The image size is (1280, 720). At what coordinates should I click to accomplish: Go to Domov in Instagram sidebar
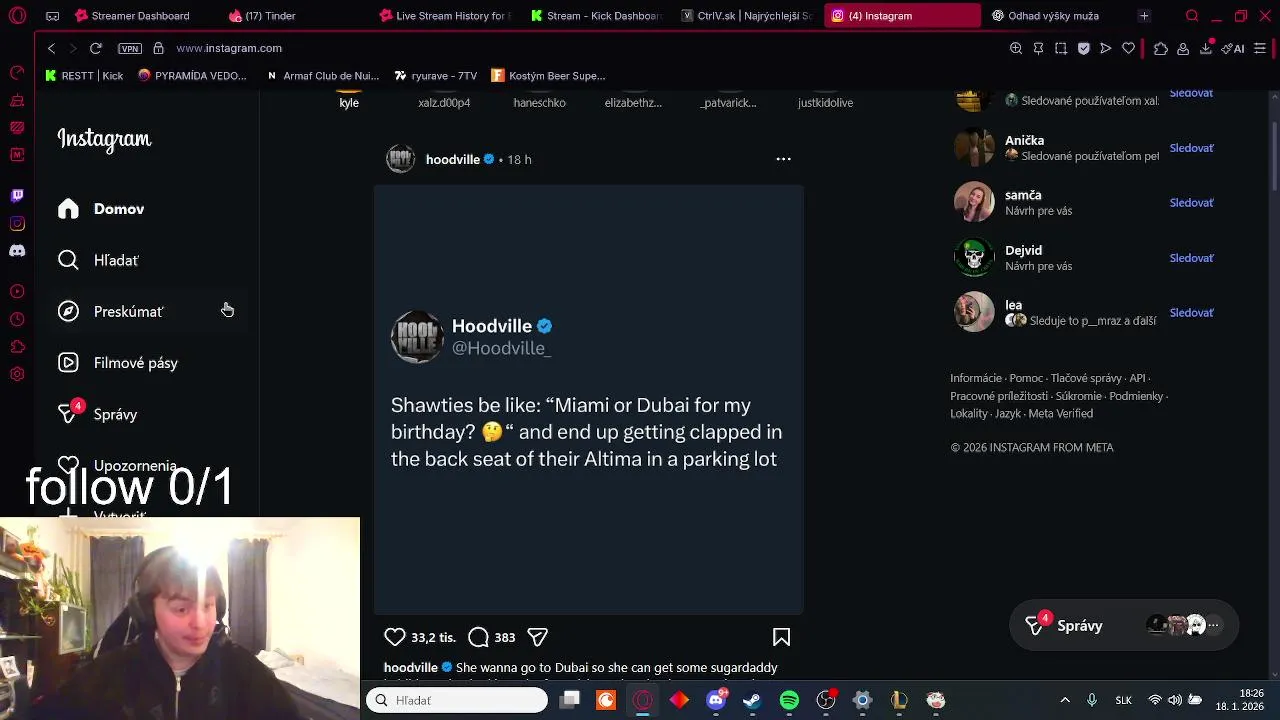click(x=101, y=209)
